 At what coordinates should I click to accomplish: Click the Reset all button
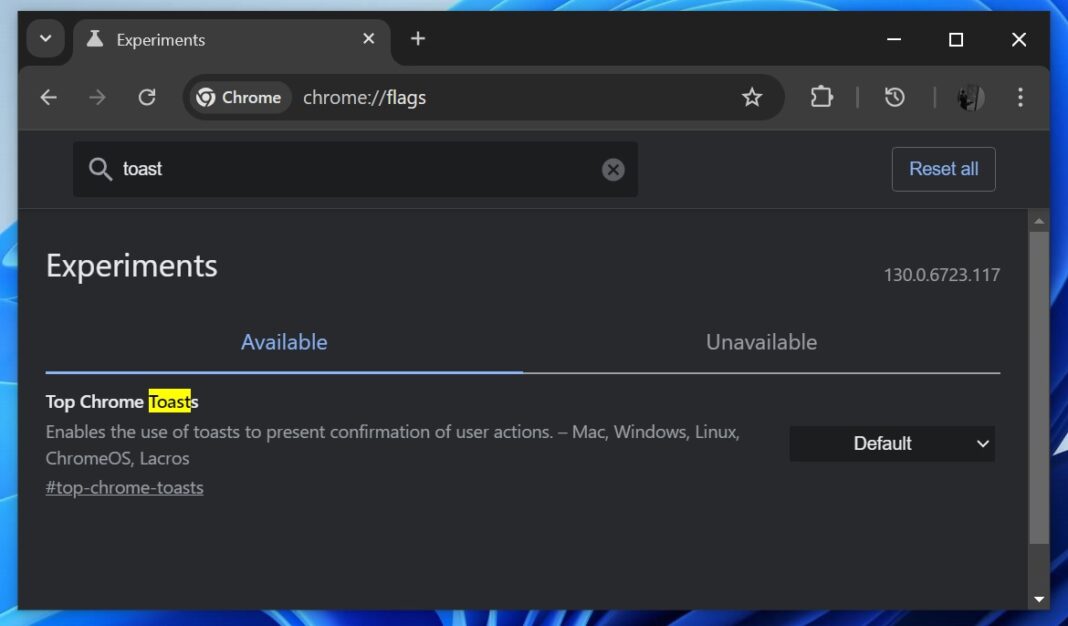(943, 169)
